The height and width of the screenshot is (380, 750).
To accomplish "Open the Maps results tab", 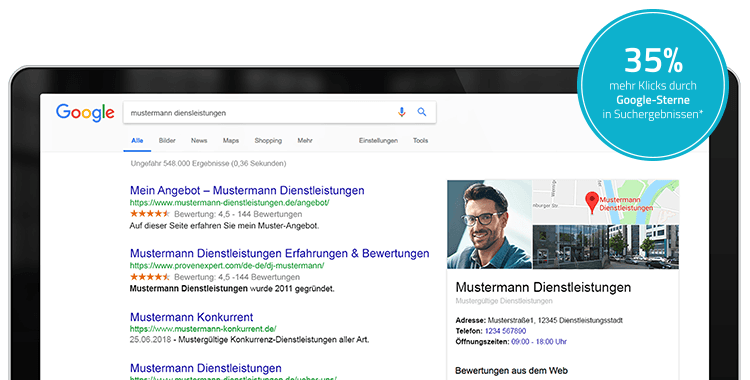I will coord(231,141).
